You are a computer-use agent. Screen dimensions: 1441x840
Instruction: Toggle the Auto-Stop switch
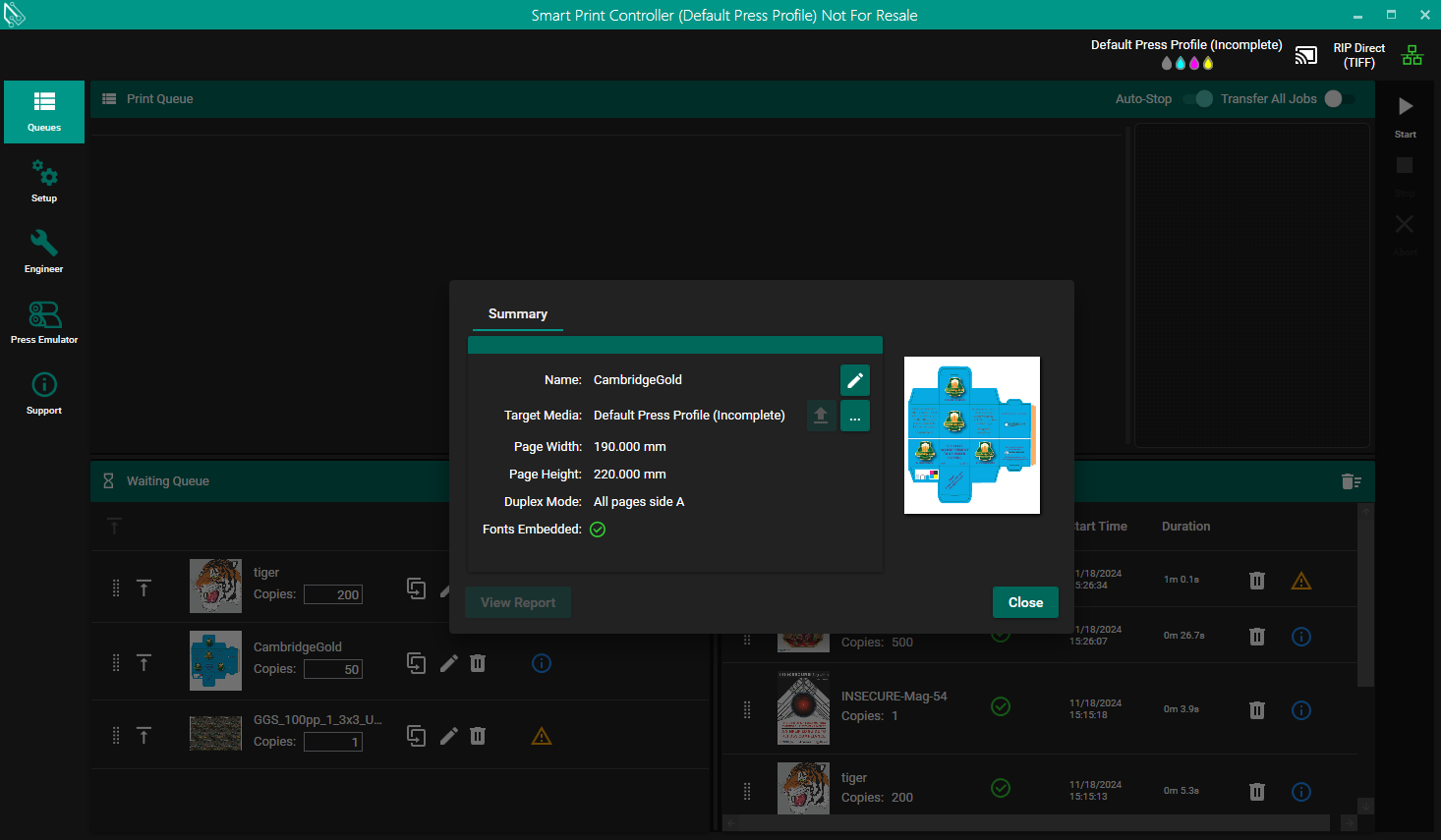coord(1198,99)
